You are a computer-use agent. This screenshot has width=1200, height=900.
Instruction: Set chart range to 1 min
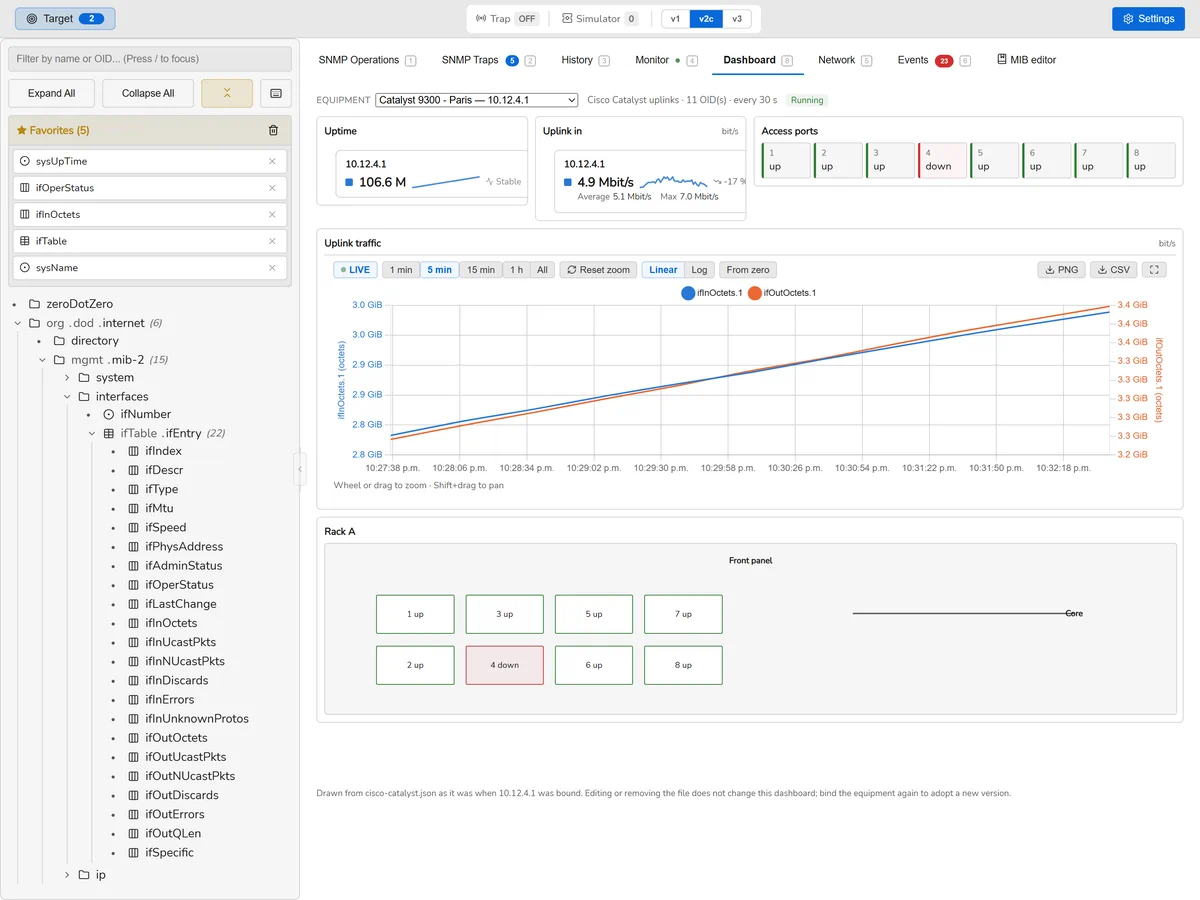(401, 270)
